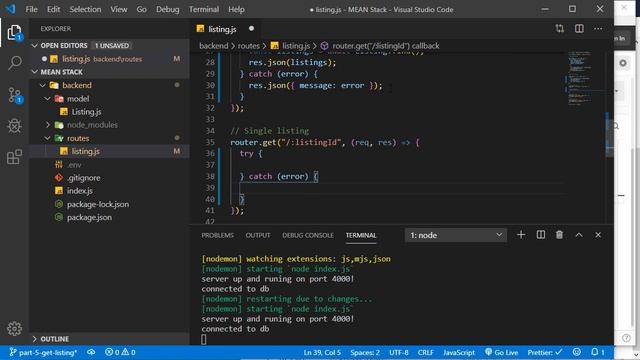Open the .gitignore file
Viewport: 640px width, 360px height.
pyautogui.click(x=109, y=178)
